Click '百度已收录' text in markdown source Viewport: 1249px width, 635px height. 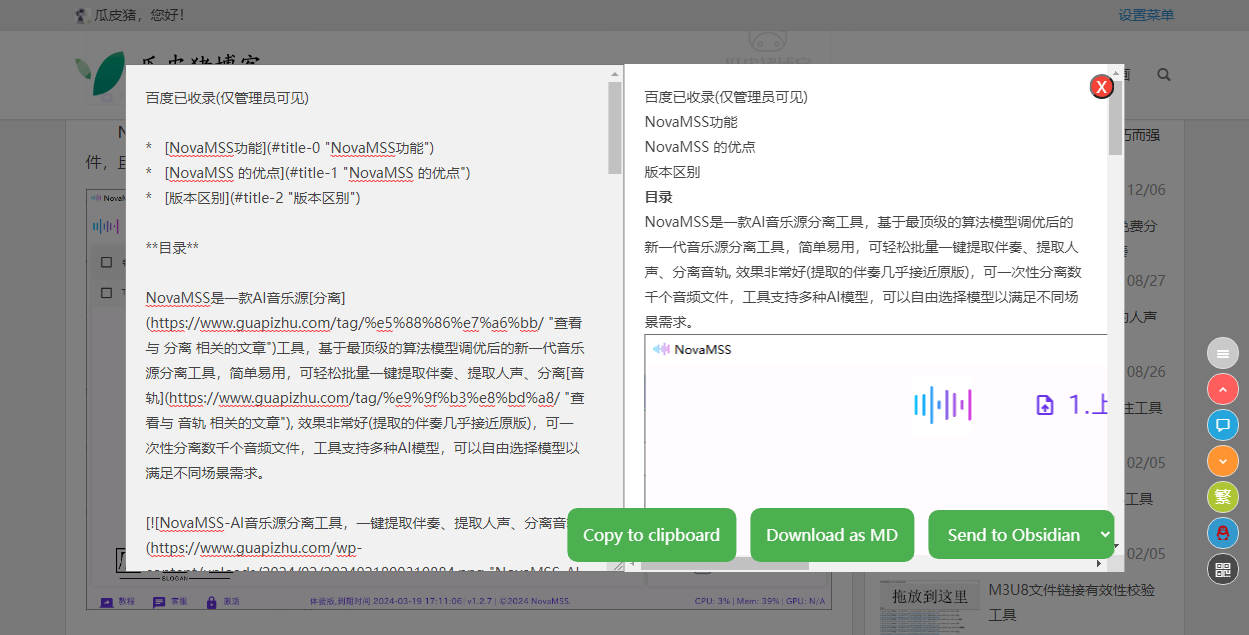coord(181,98)
